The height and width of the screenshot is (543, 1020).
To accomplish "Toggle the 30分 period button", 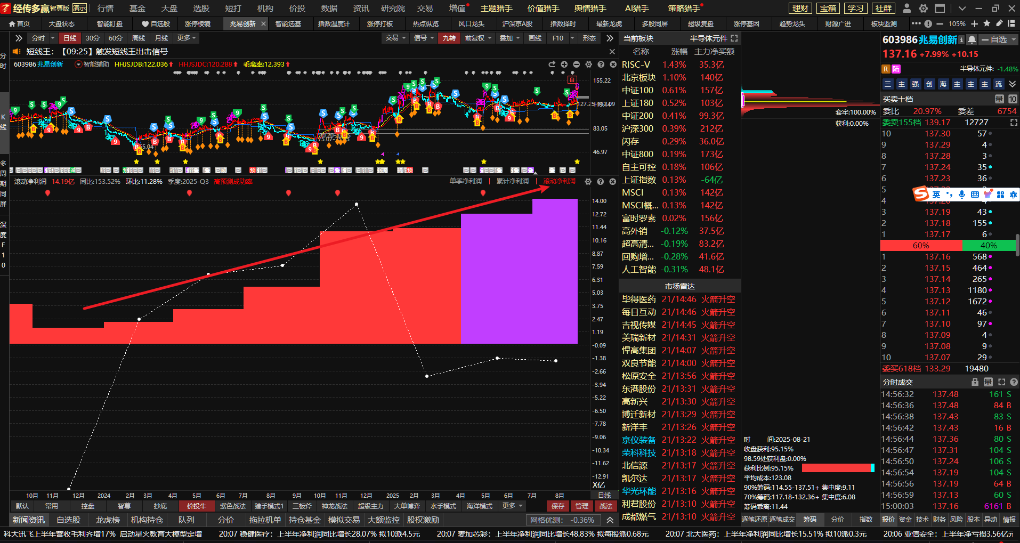I will coord(92,38).
